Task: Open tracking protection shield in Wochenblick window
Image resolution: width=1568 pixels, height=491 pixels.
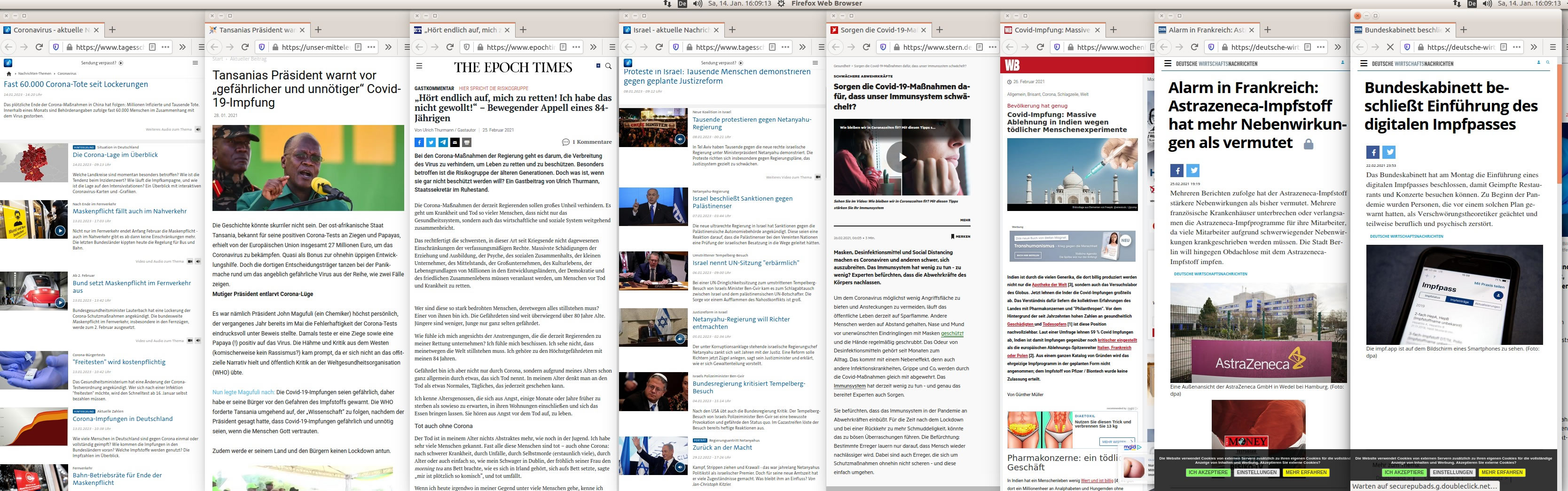Action: pos(1057,47)
